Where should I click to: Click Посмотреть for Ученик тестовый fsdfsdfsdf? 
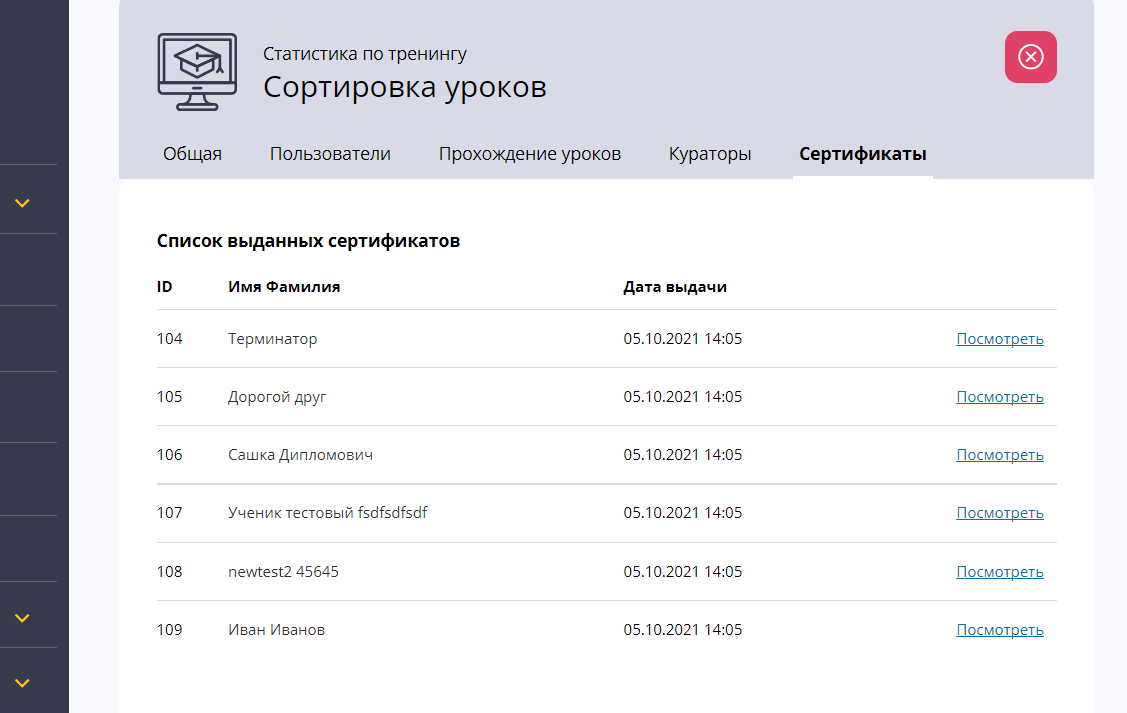[1000, 513]
